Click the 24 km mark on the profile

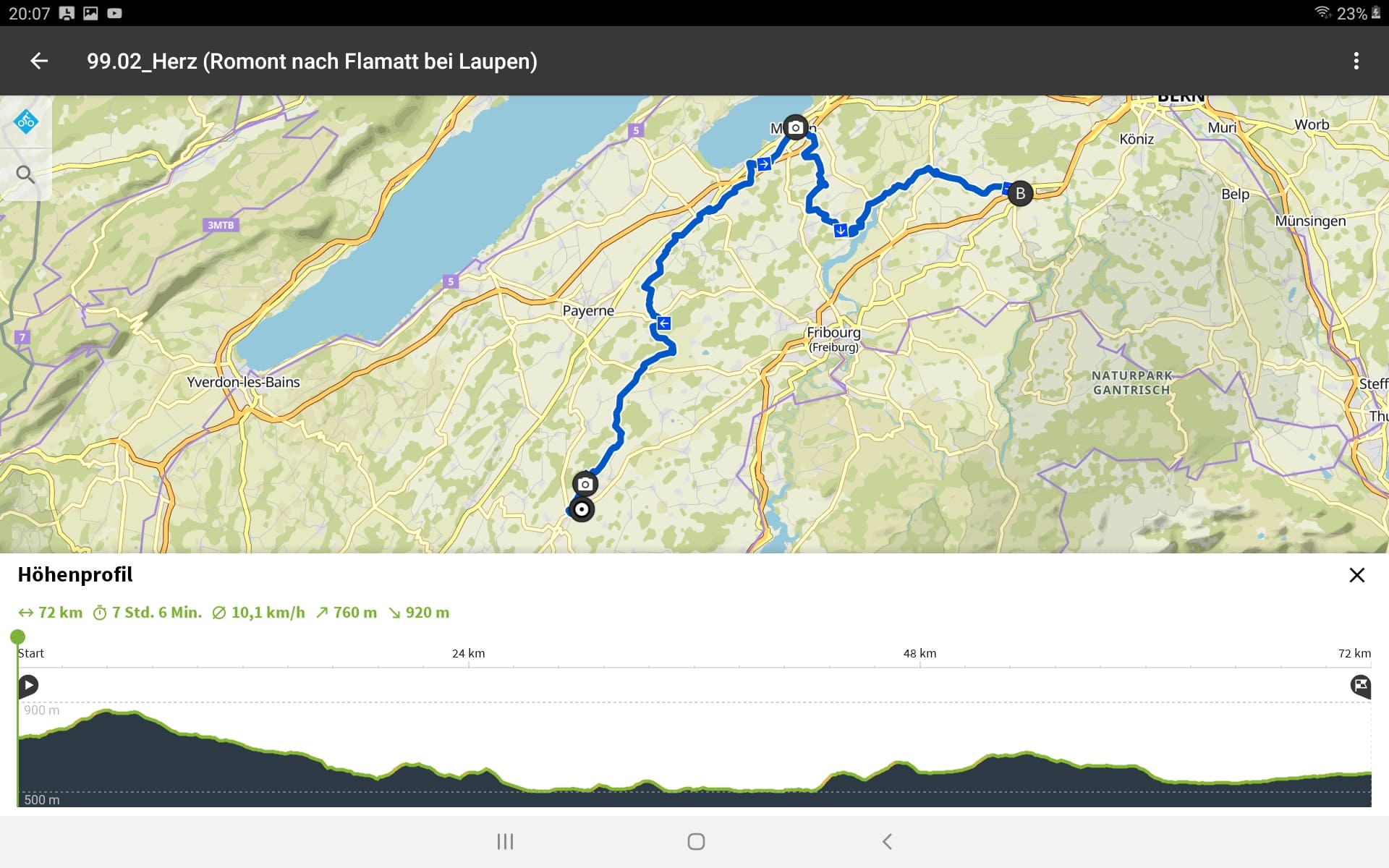468,654
